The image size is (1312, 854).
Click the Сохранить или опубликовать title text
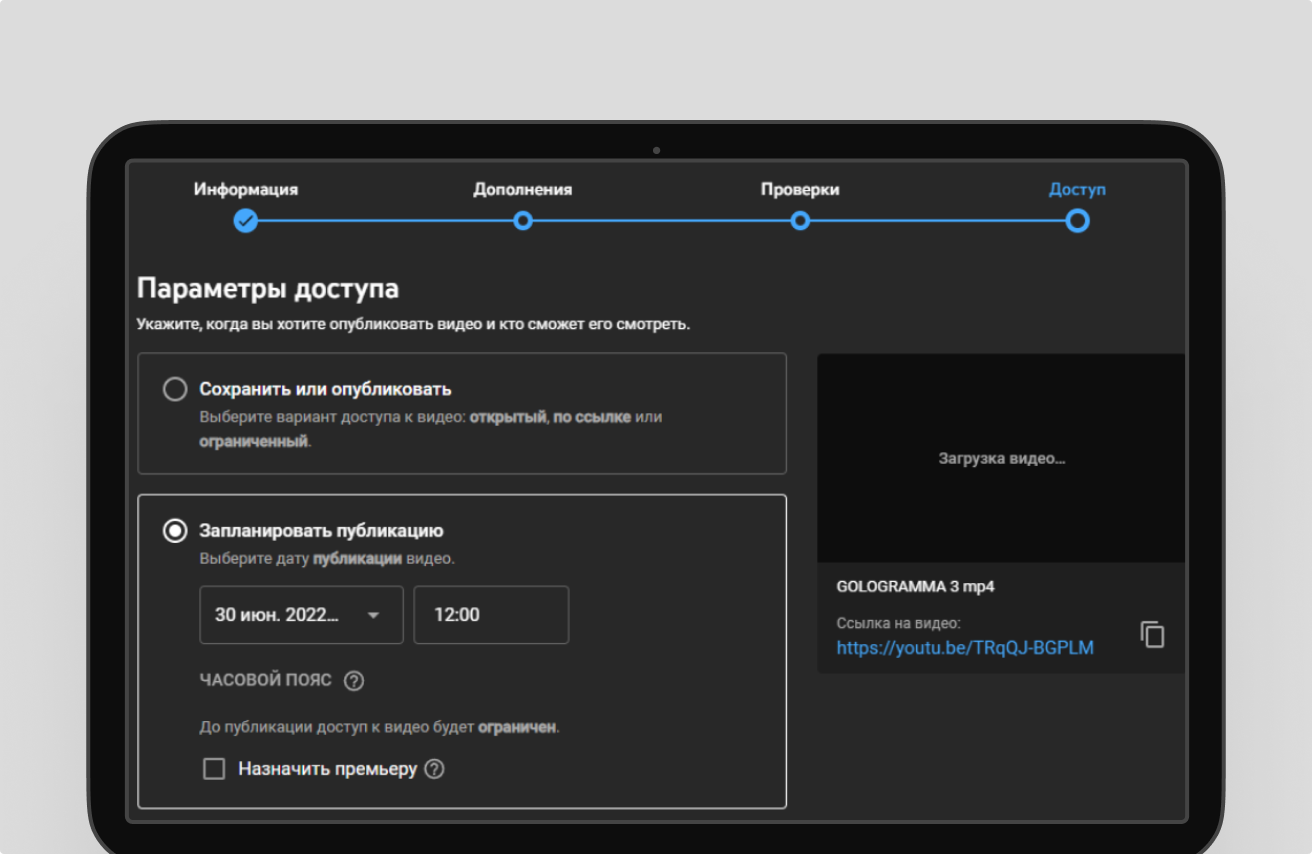(326, 389)
